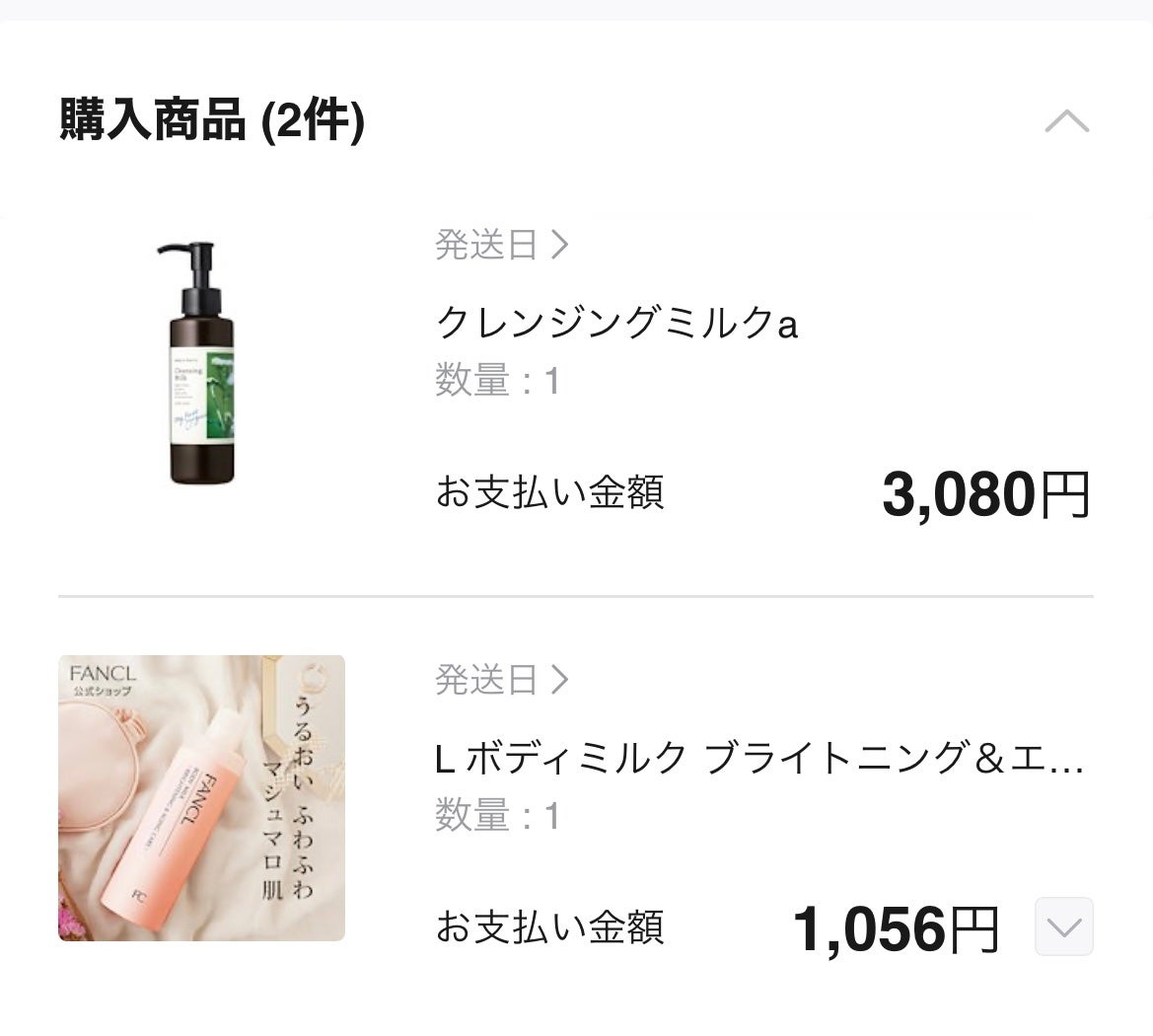Click the 3,080円 payment amount
Viewport: 1153px width, 1036px height.
(985, 494)
